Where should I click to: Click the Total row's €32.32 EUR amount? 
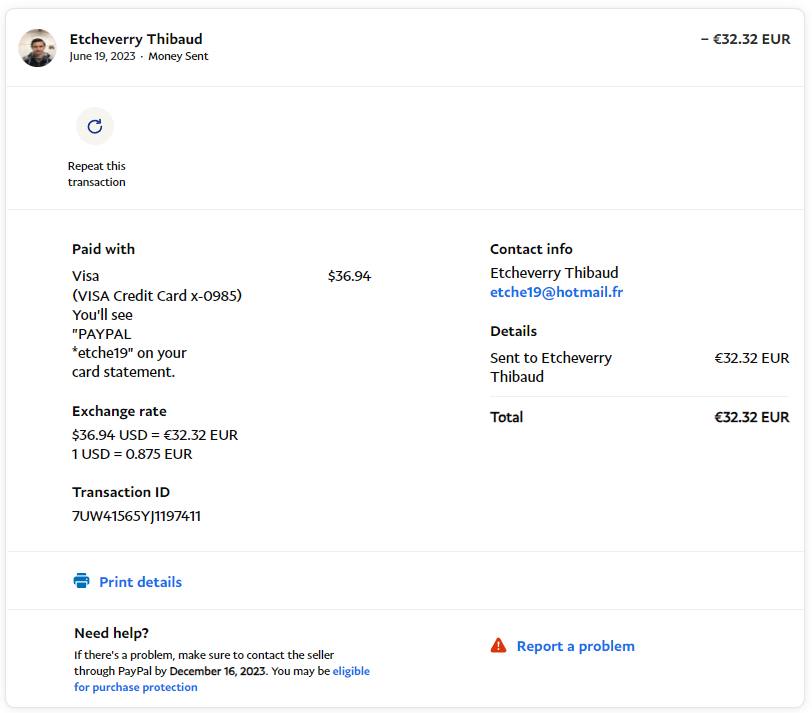(x=751, y=417)
